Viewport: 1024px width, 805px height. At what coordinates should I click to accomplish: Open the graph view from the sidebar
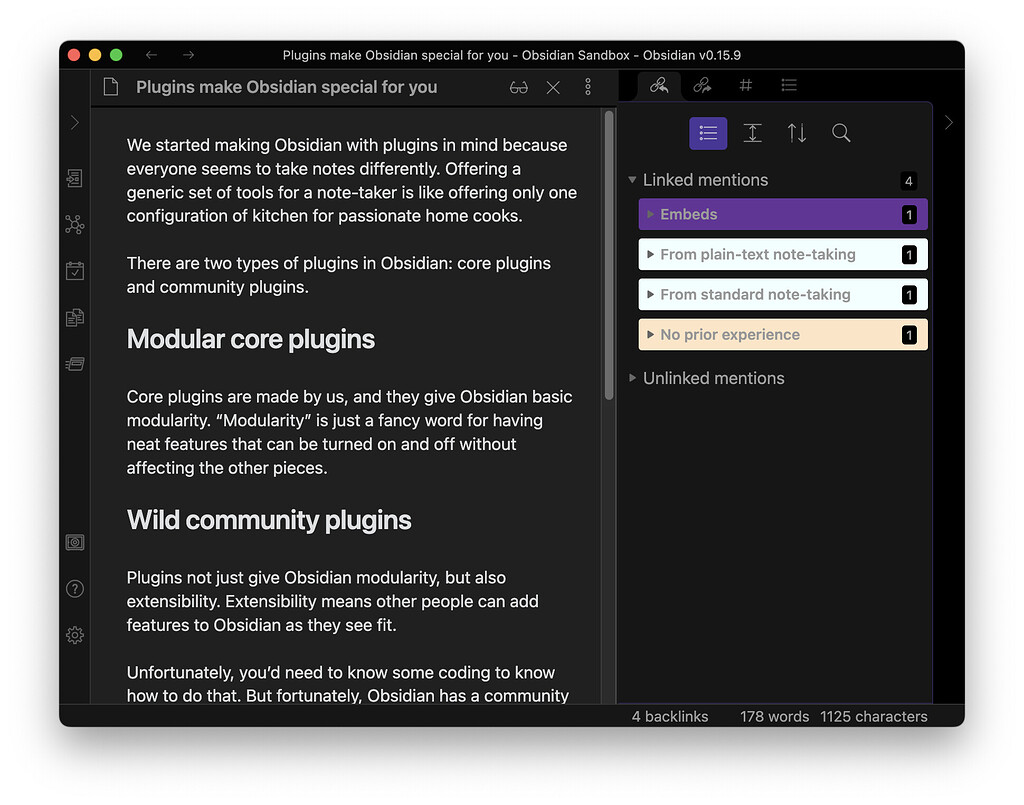pyautogui.click(x=75, y=225)
